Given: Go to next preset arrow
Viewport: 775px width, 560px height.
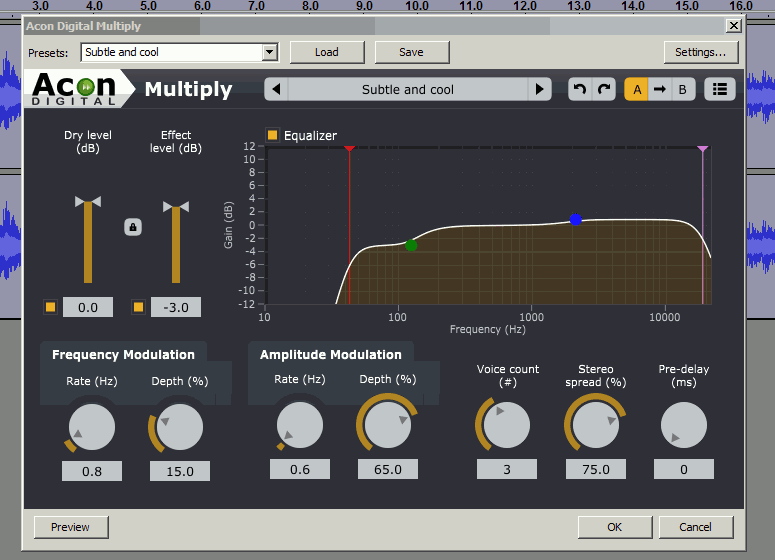Looking at the screenshot, I should pos(540,89).
